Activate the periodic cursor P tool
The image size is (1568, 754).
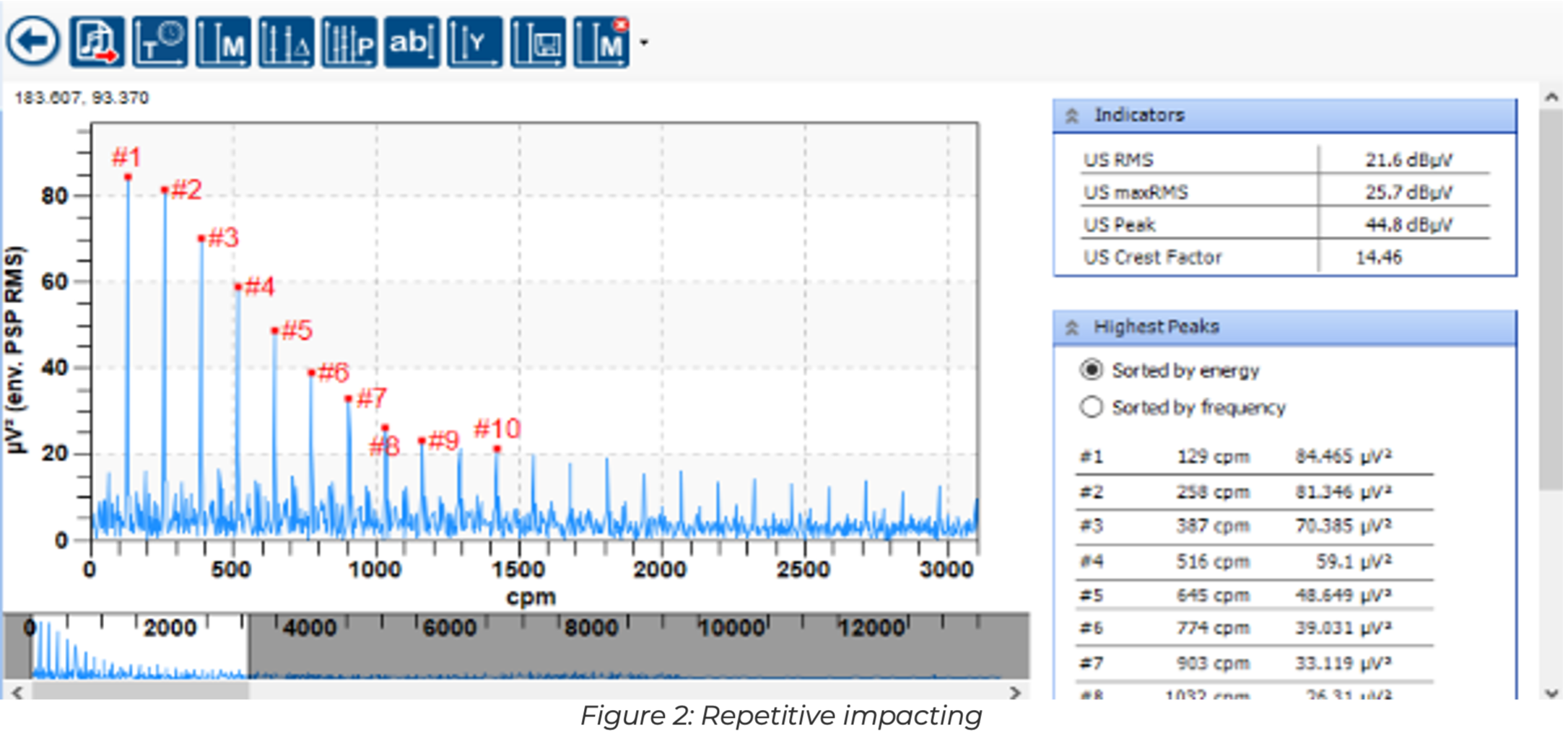coord(349,43)
